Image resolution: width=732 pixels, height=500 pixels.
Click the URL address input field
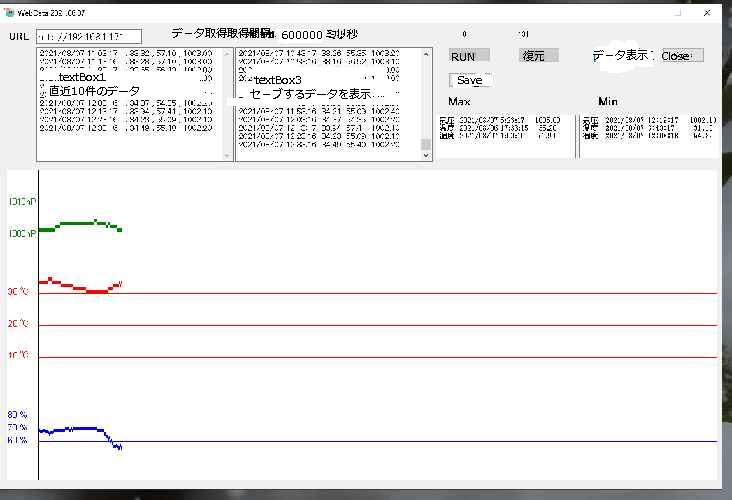88,36
